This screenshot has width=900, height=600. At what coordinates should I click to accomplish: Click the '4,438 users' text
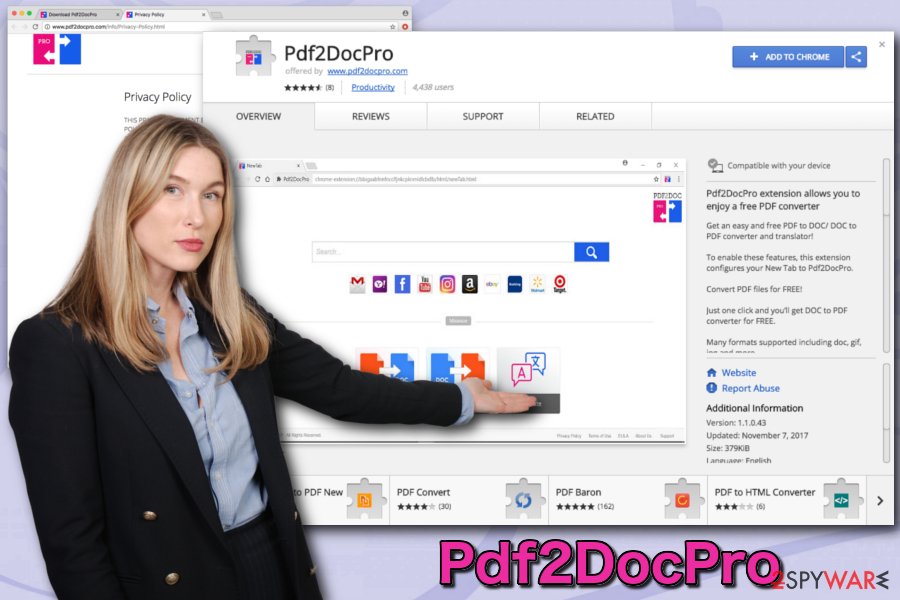click(433, 87)
